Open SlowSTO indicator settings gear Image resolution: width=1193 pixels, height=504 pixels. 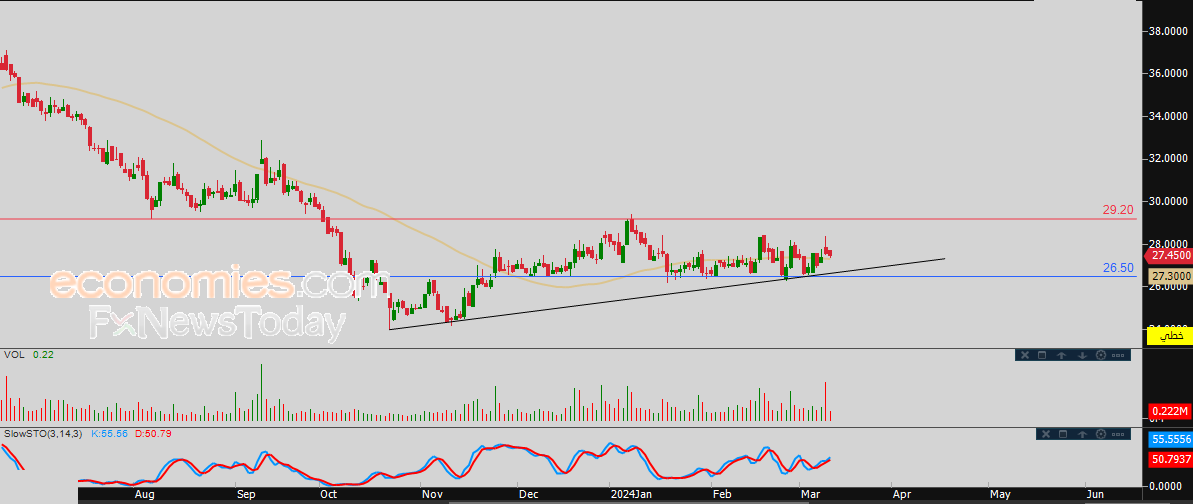pos(1101,434)
